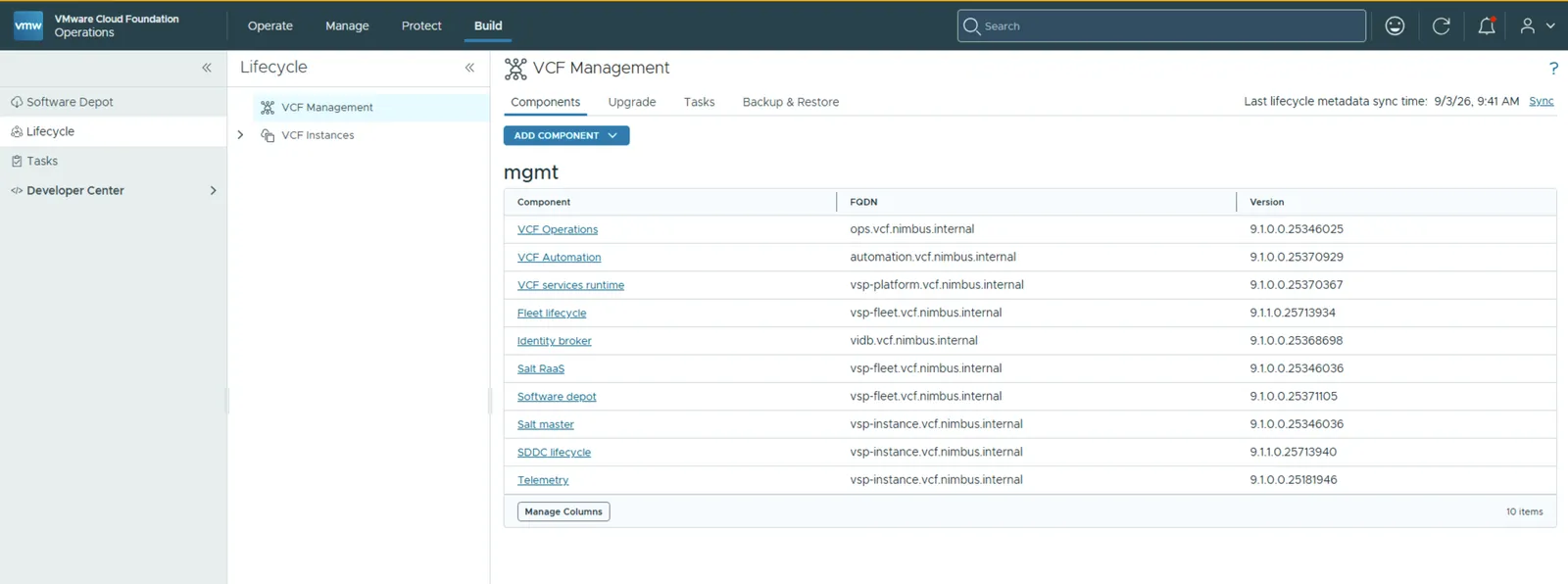The height and width of the screenshot is (584, 1568).
Task: Click the FQDN column header
Action: (863, 202)
